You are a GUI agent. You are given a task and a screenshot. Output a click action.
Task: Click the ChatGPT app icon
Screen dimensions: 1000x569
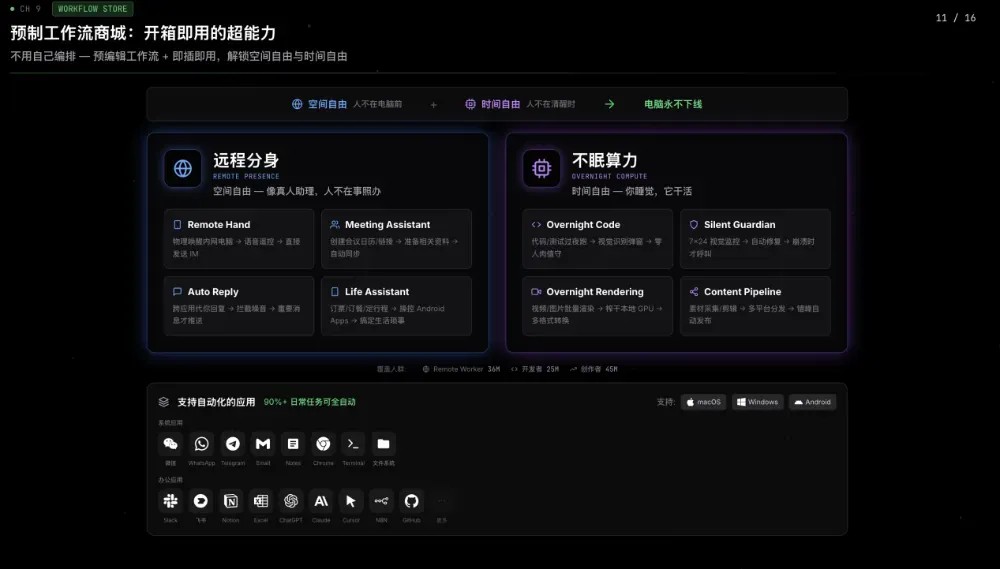click(x=291, y=501)
